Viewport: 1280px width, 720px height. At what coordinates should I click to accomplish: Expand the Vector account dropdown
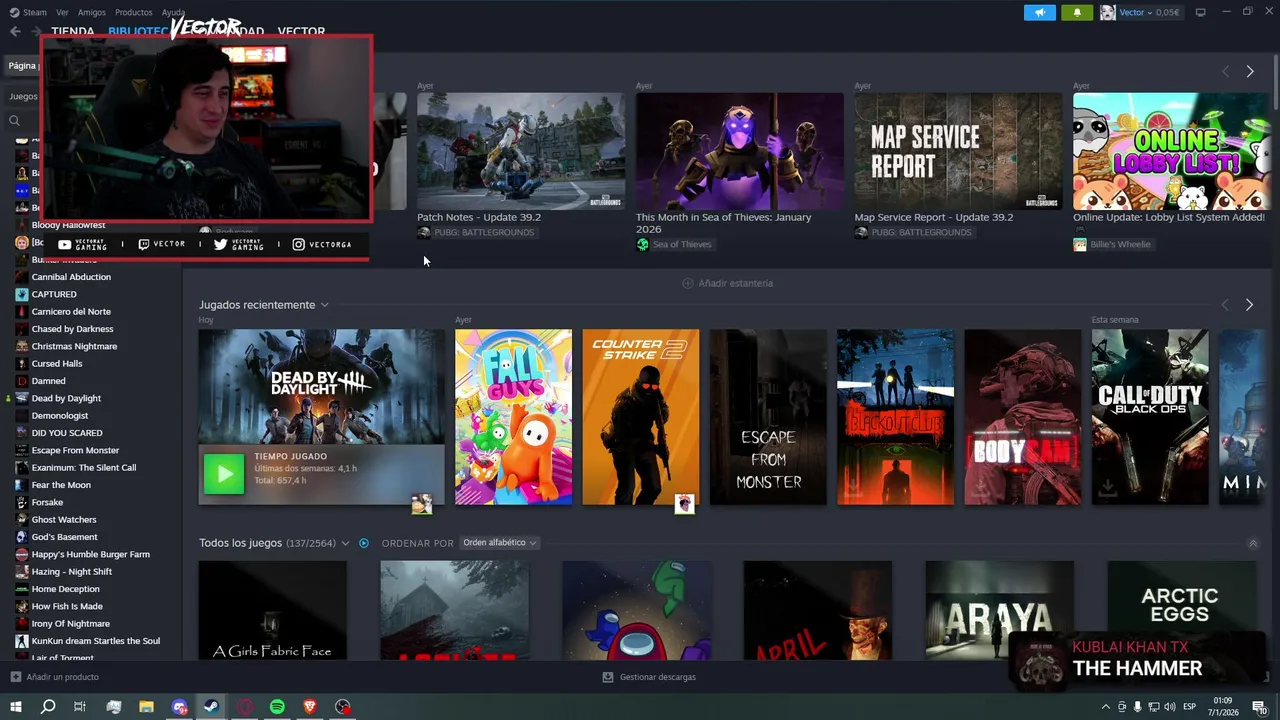click(1150, 12)
